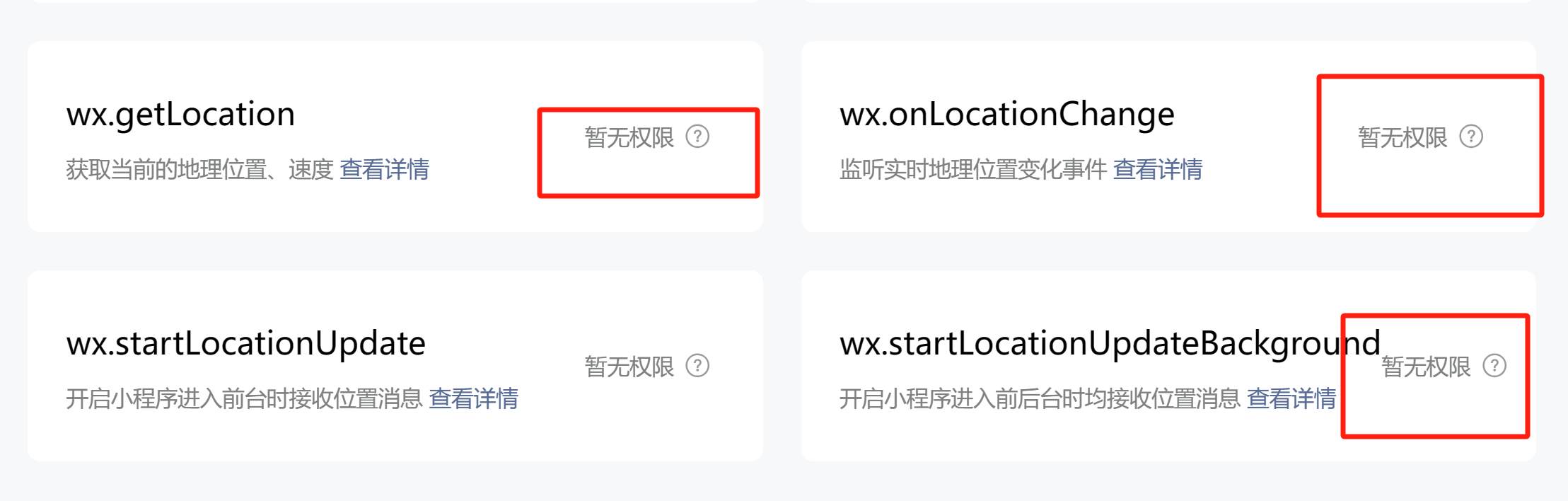Click description 开启小程序进入前后台时均接收位置消息
Screen dimensions: 1568x501
[1040, 399]
